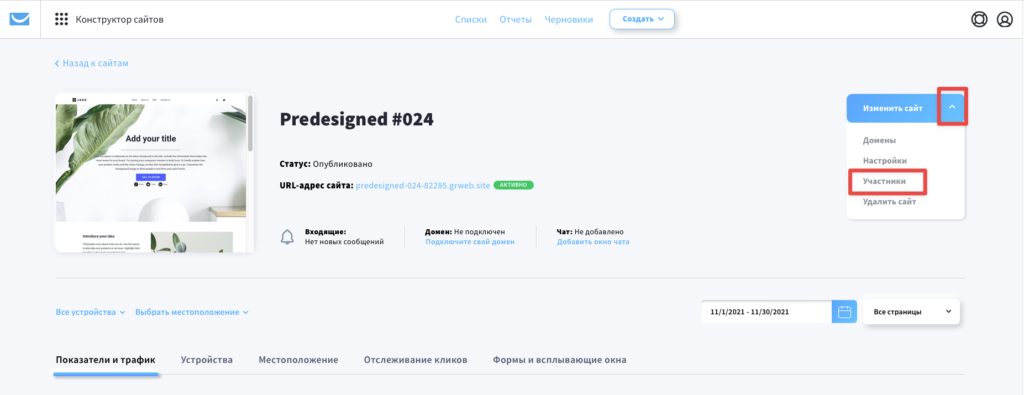
Task: Open the user account profile icon
Action: pyautogui.click(x=1004, y=20)
